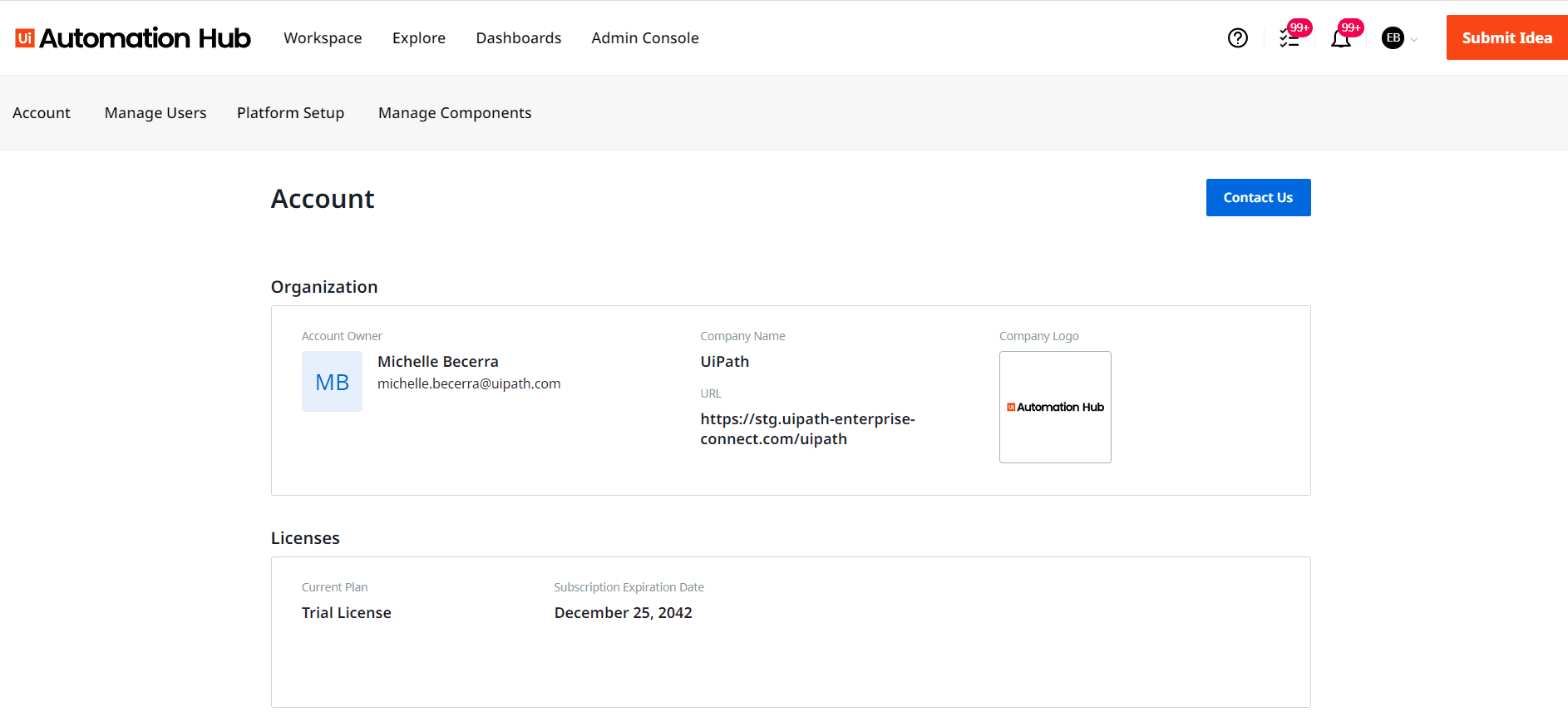
Task: Click the Automation Hub logo
Action: point(133,38)
